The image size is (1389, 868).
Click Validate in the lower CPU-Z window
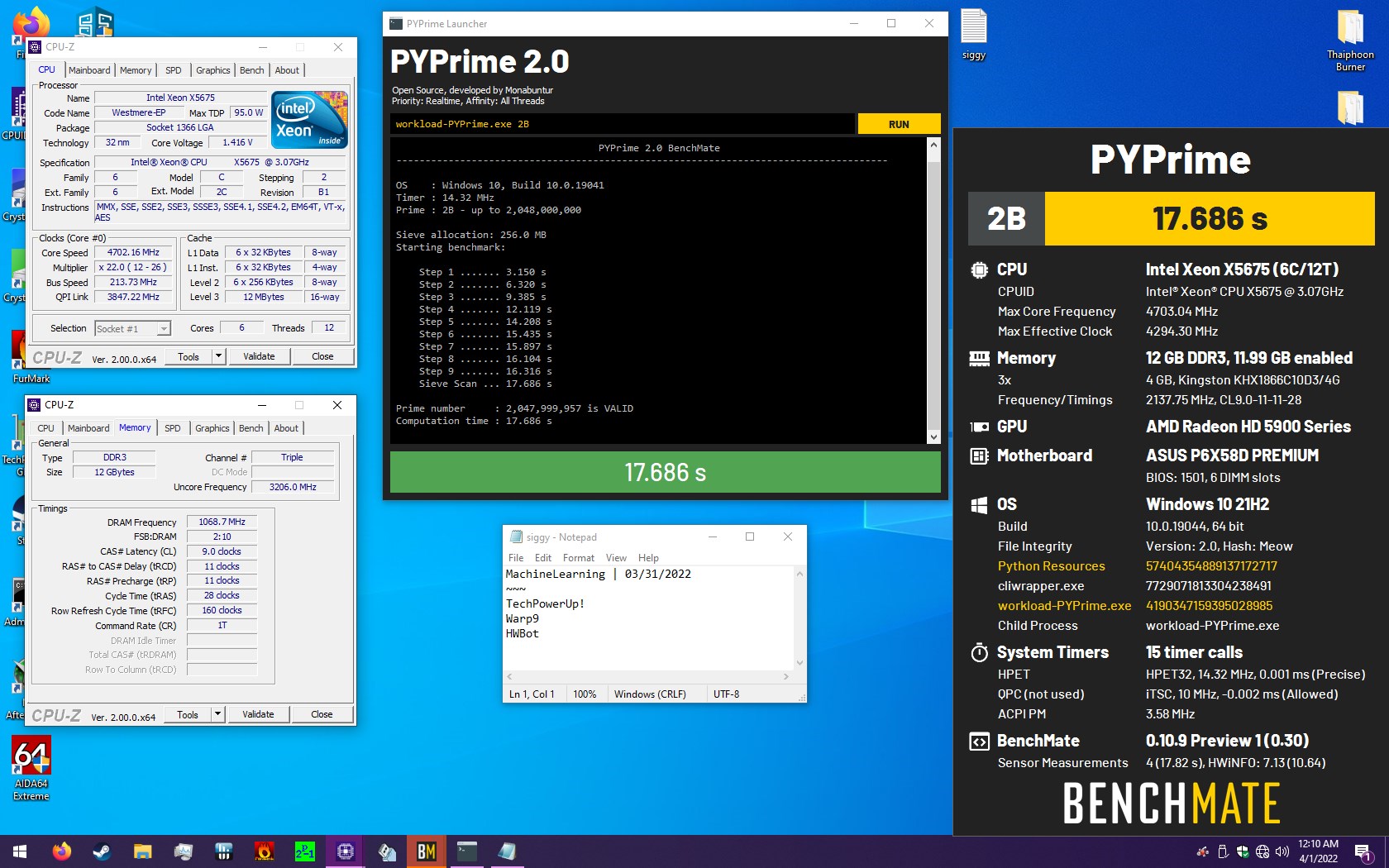tap(258, 714)
